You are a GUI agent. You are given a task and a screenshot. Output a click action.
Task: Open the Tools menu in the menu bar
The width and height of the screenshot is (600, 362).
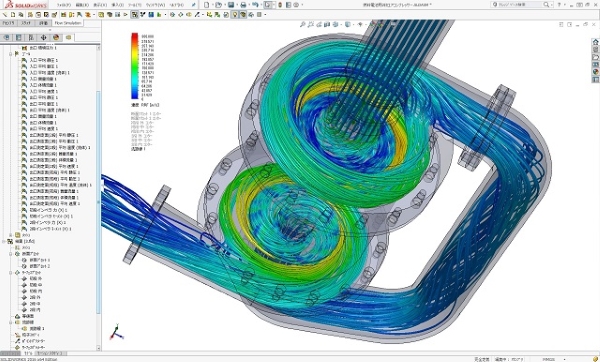(135, 5)
